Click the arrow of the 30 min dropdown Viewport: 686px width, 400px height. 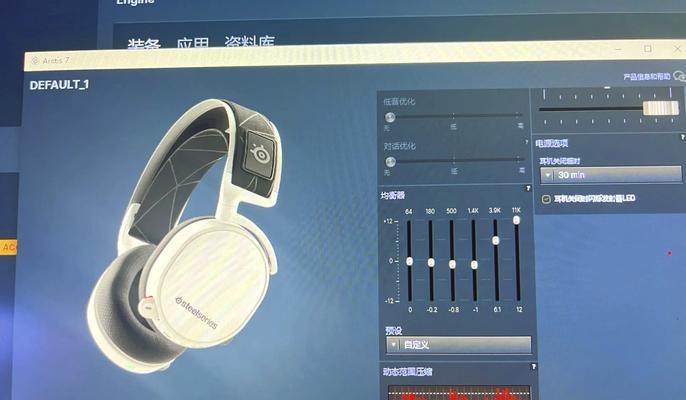point(547,175)
